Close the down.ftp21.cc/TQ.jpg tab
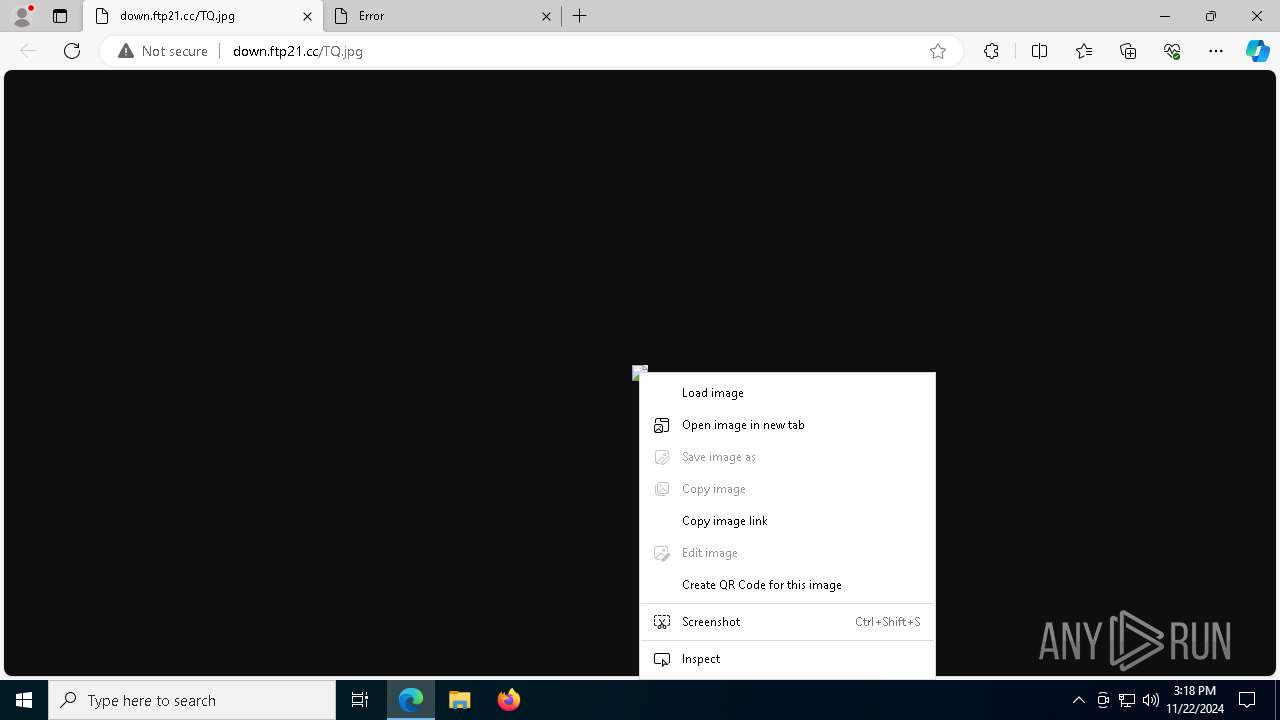1280x720 pixels. point(307,16)
